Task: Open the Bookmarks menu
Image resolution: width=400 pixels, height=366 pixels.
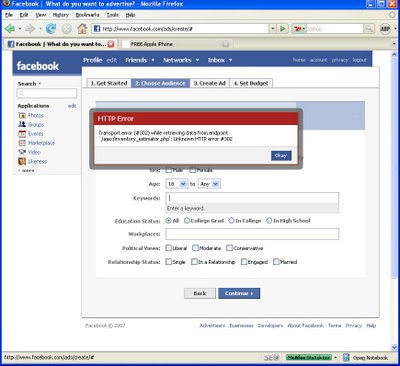Action: (x=88, y=15)
